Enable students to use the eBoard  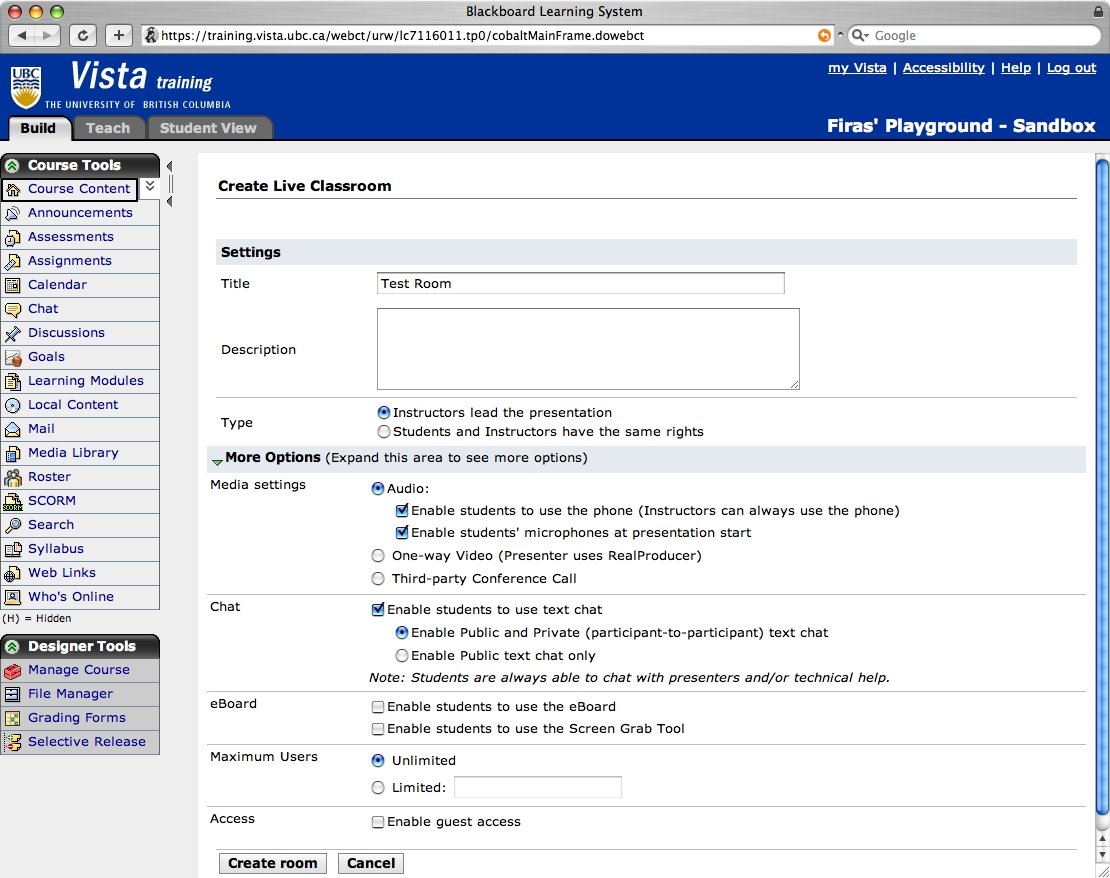click(378, 707)
